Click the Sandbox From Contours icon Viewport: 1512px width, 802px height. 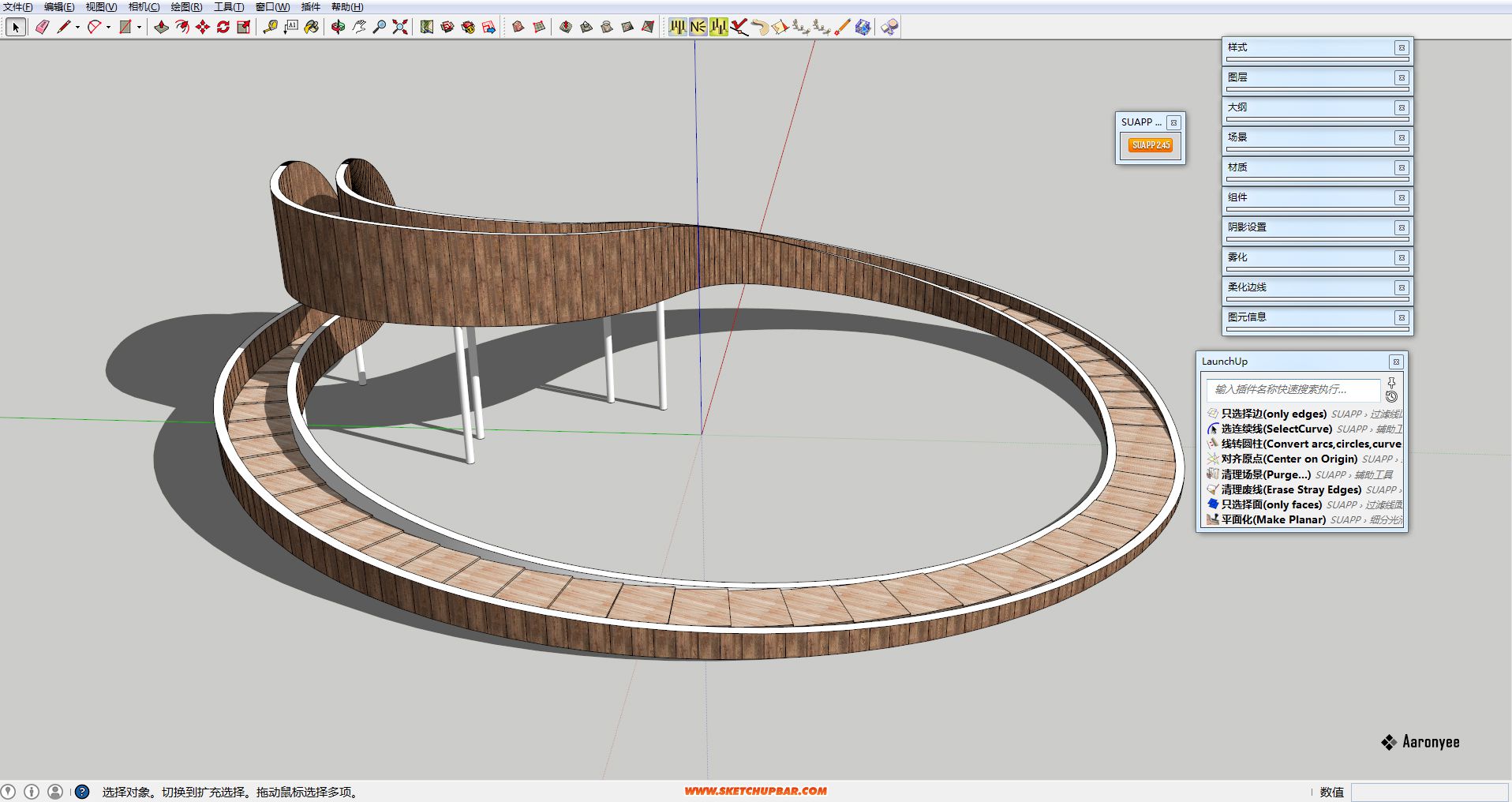tap(518, 27)
